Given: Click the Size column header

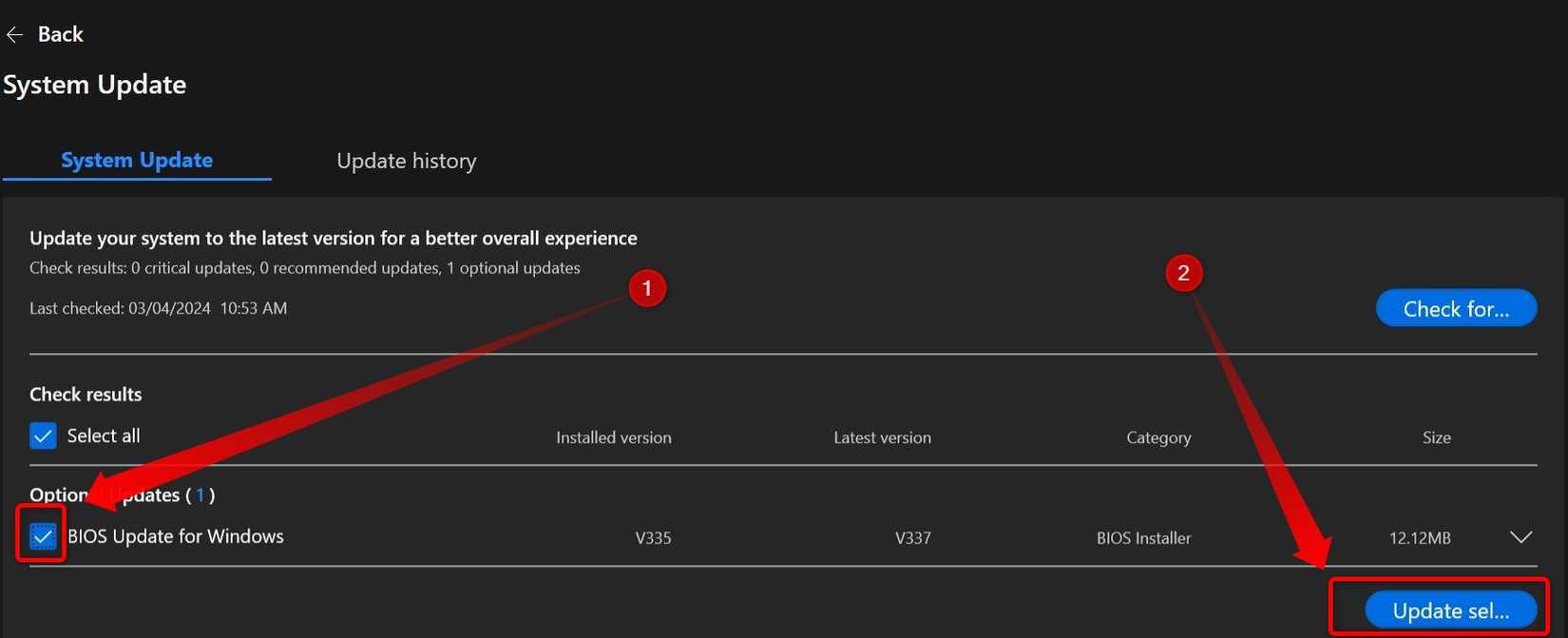Looking at the screenshot, I should coord(1436,436).
